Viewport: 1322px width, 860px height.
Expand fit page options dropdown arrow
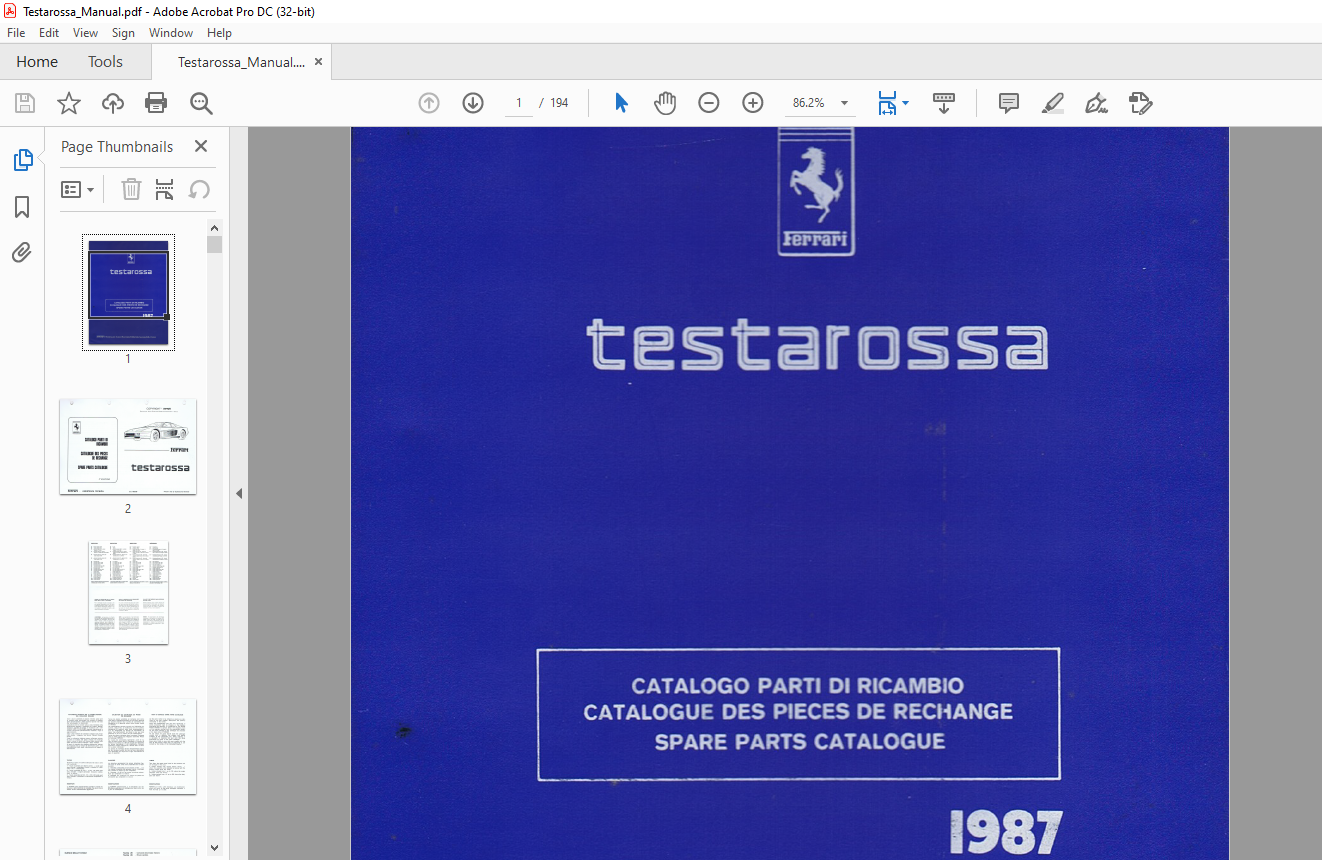[x=906, y=103]
